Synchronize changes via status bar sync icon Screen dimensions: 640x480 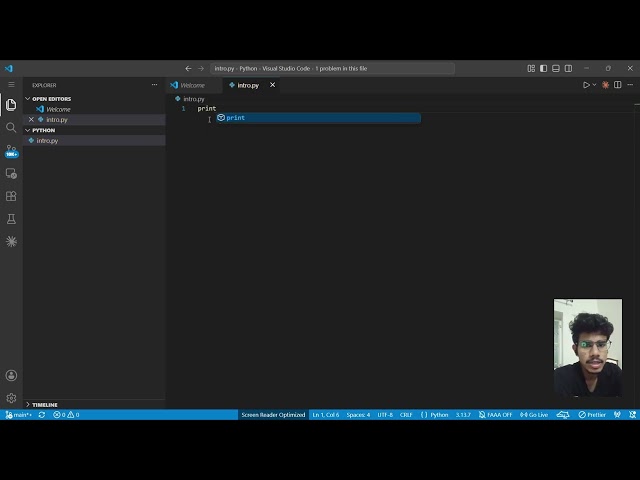(42, 415)
